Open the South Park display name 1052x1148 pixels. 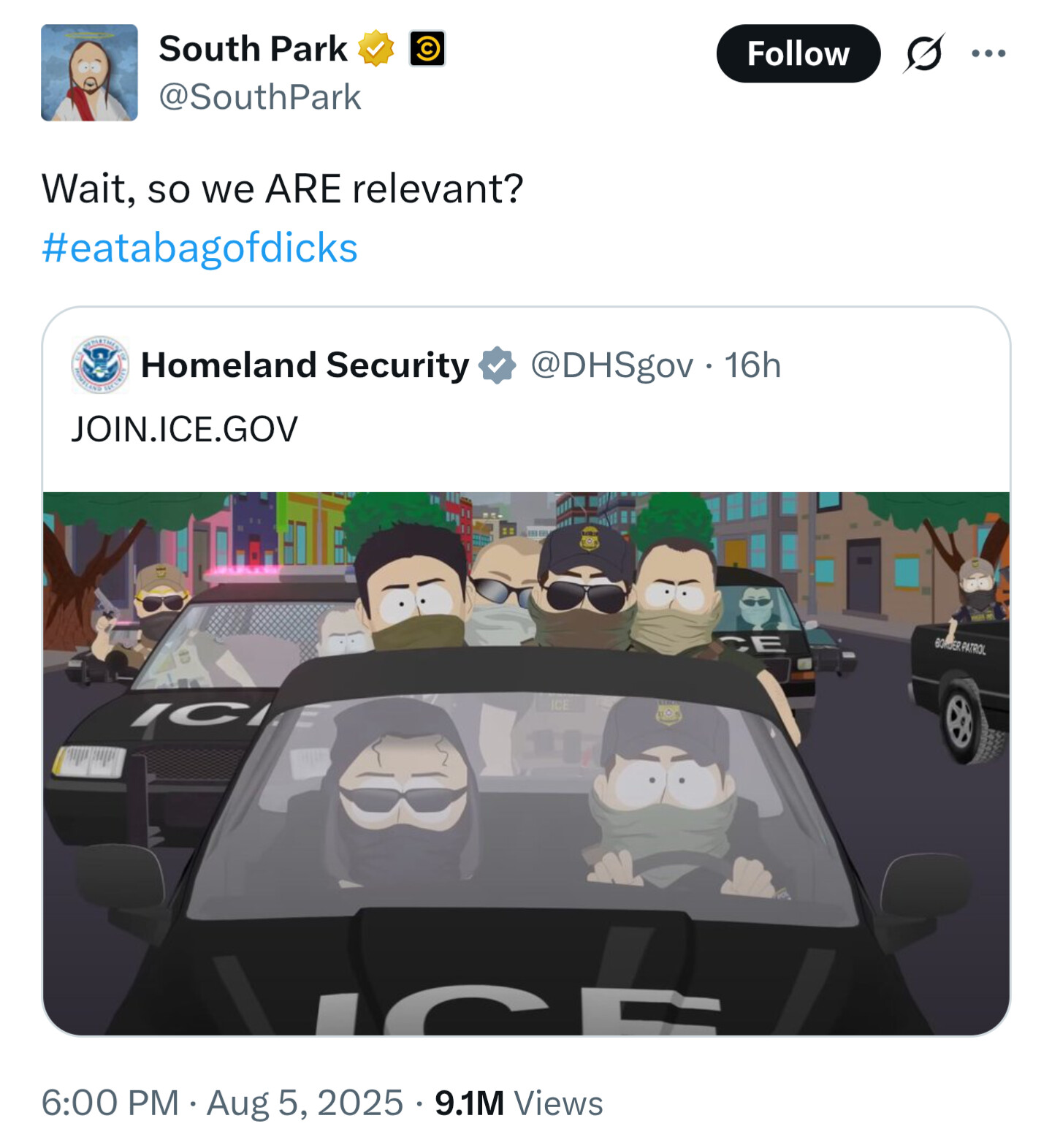[253, 49]
